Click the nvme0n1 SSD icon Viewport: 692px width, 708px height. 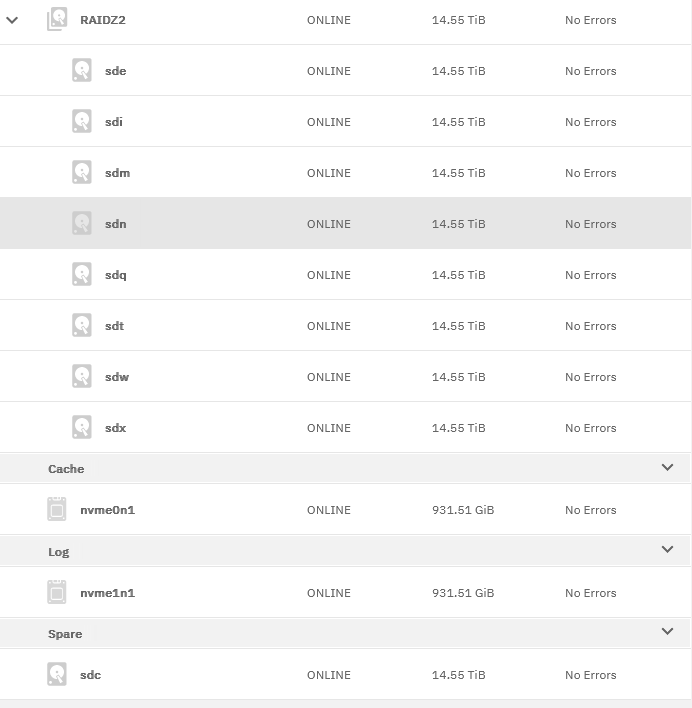(57, 509)
